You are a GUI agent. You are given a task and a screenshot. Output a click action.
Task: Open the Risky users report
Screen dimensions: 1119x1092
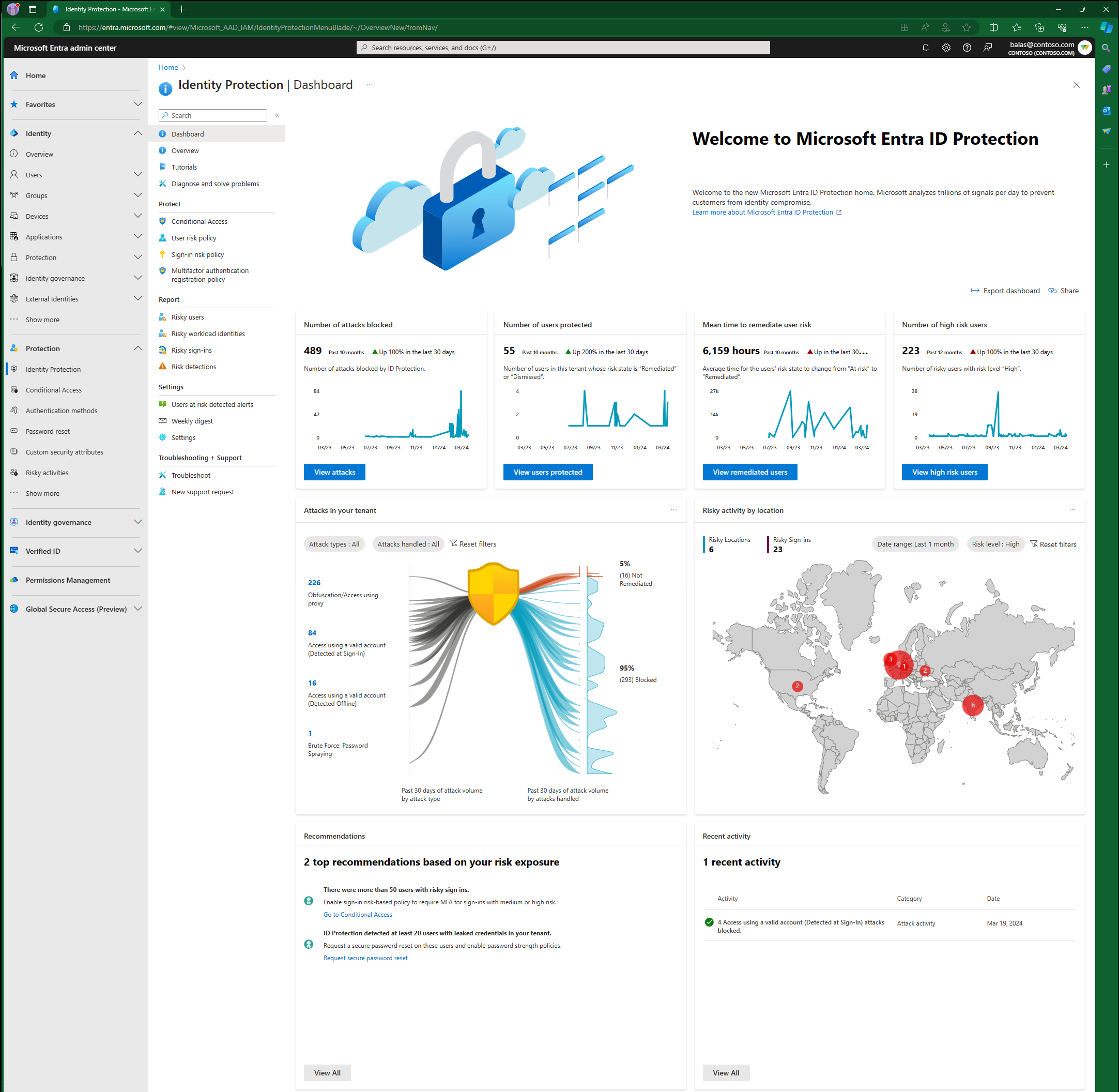(188, 316)
